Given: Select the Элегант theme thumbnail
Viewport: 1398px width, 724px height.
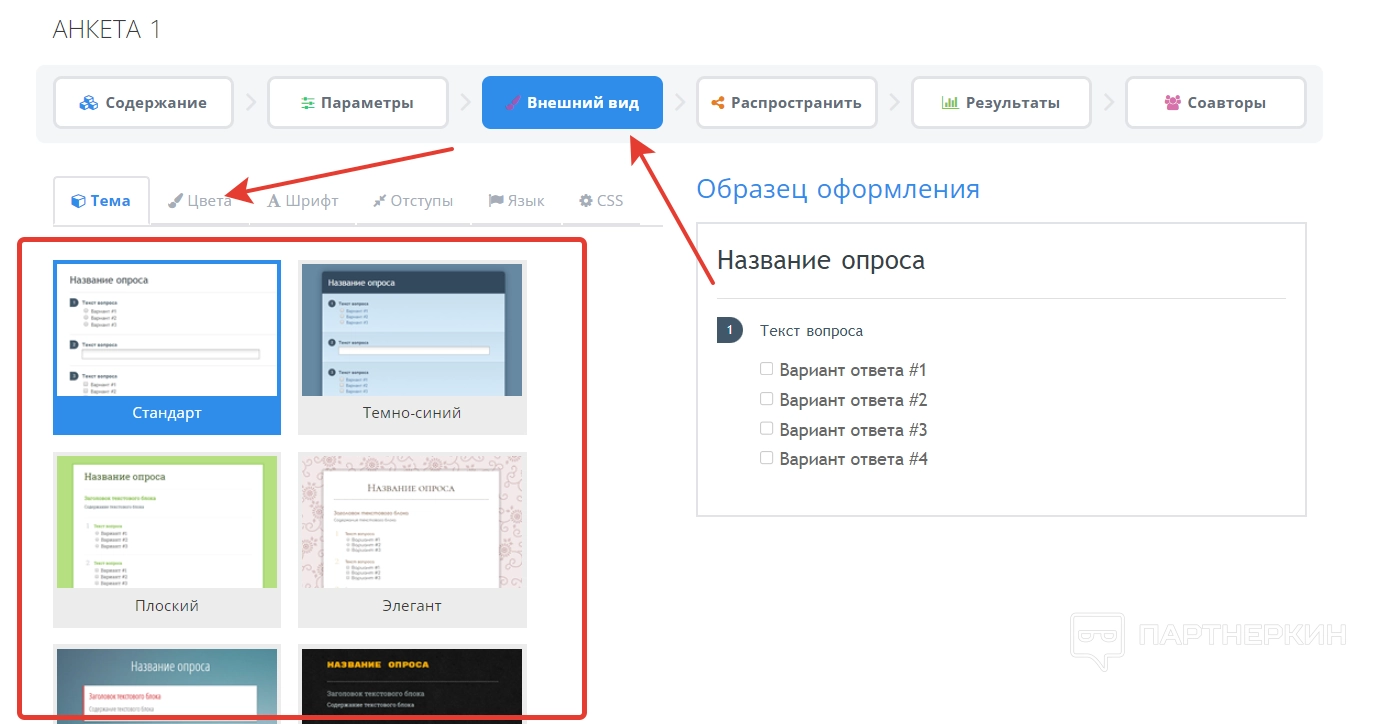Looking at the screenshot, I should tap(412, 522).
